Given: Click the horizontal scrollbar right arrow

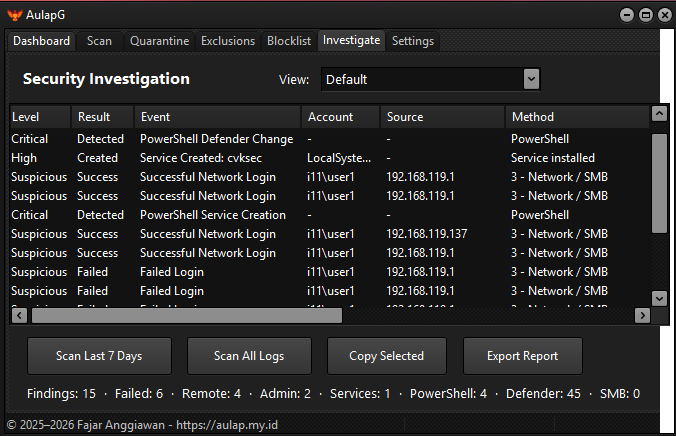Looking at the screenshot, I should (642, 316).
